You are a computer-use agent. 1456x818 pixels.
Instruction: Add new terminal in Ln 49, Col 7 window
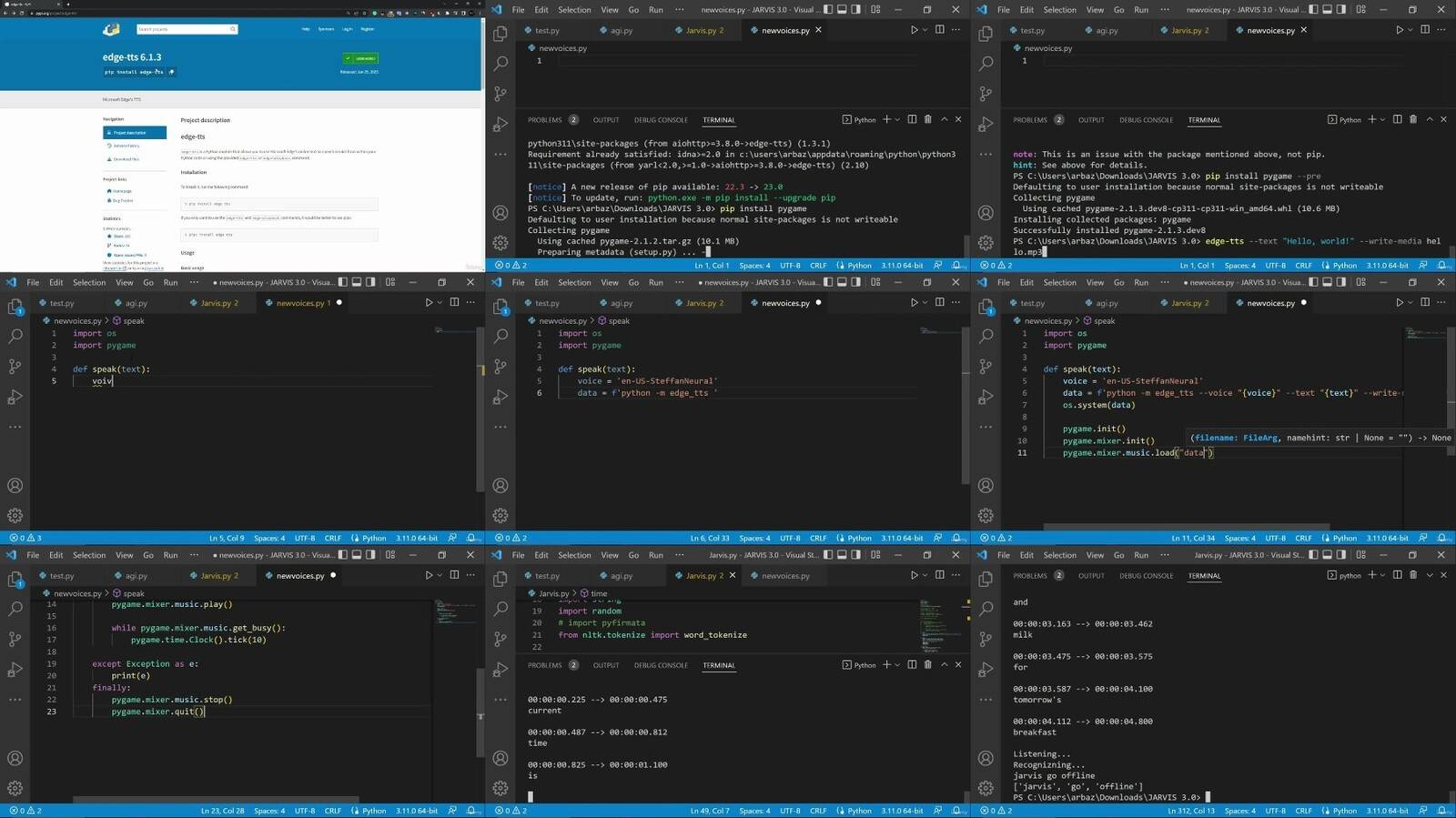pyautogui.click(x=887, y=665)
